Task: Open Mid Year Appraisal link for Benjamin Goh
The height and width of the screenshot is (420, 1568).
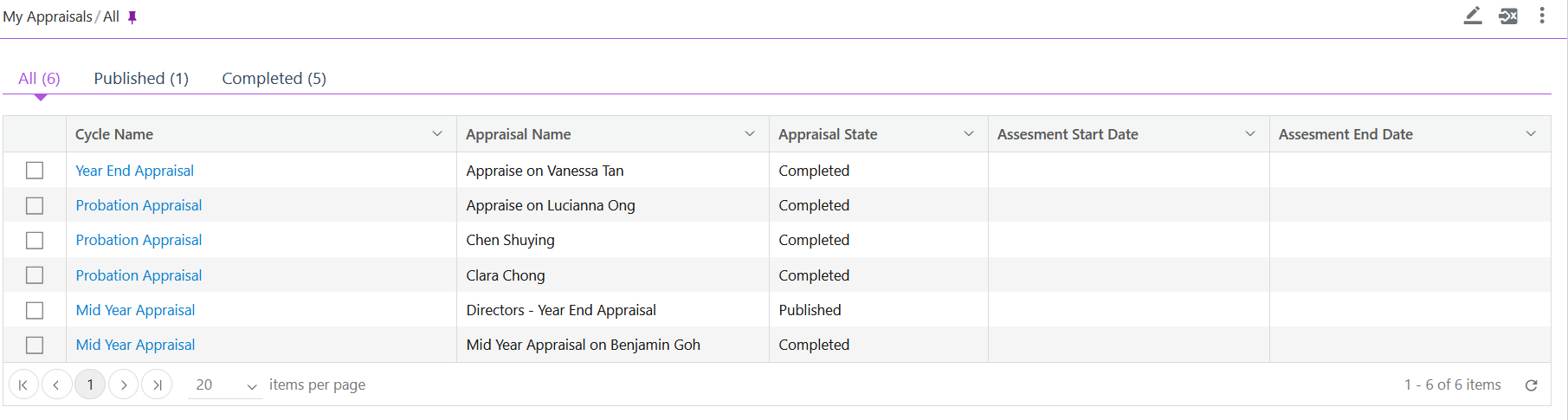Action: click(135, 345)
